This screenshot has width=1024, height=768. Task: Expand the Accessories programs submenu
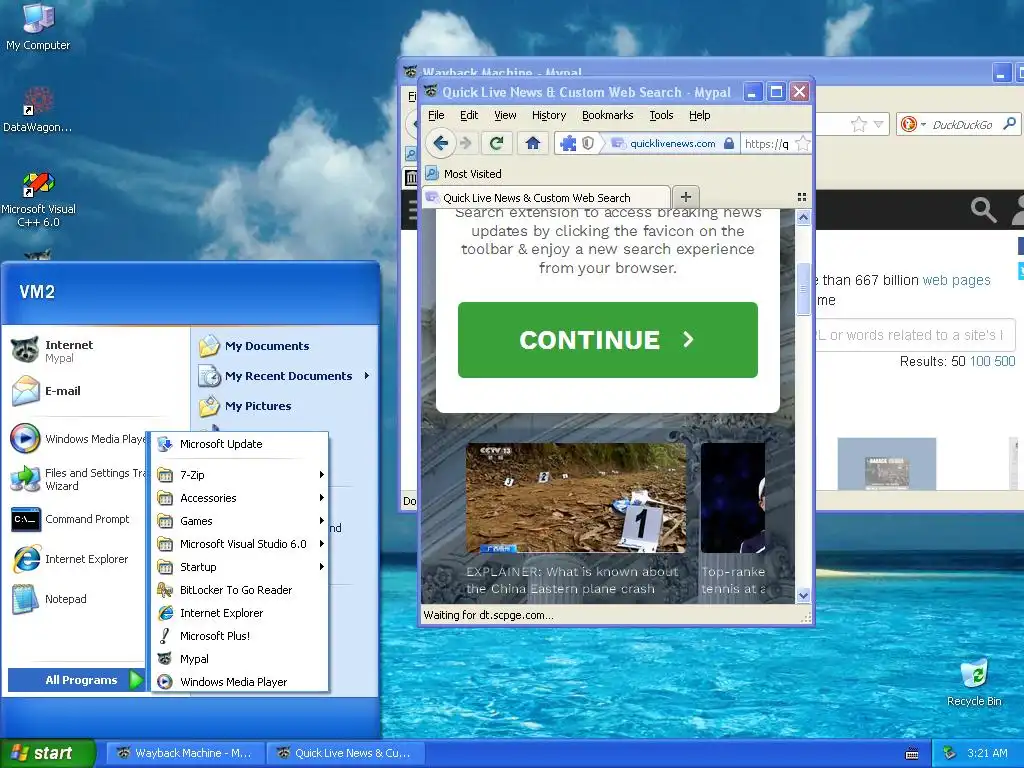(240, 498)
